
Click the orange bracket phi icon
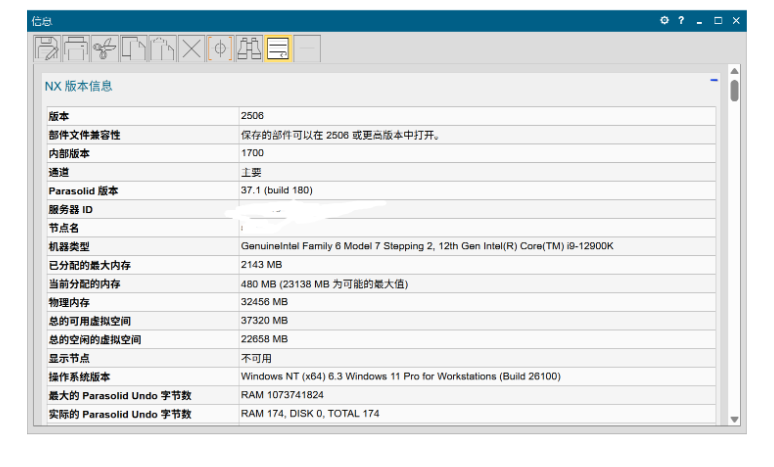pyautogui.click(x=220, y=48)
